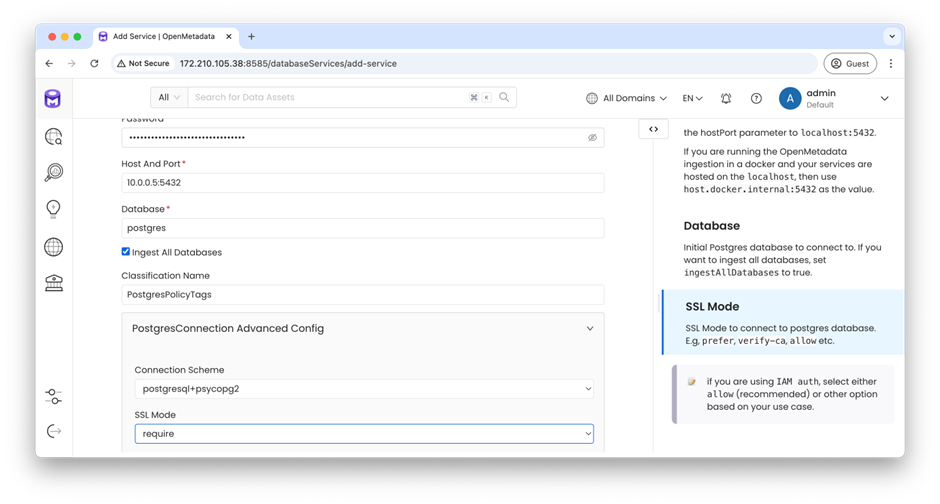The height and width of the screenshot is (504, 940).
Task: Collapse PostgresConnection Advanced Config section
Action: pos(589,328)
